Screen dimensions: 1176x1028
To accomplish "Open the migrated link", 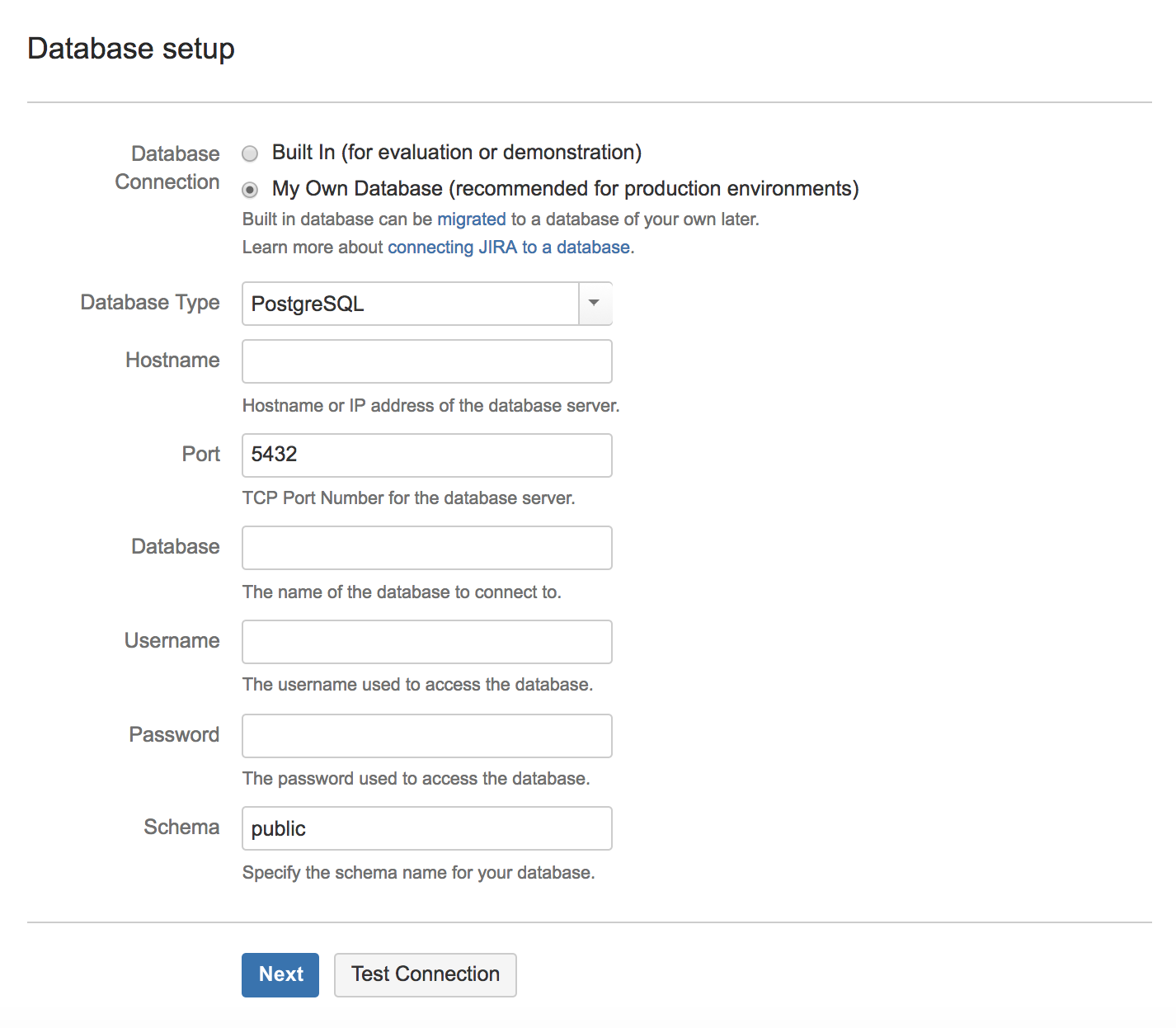I will [x=472, y=219].
